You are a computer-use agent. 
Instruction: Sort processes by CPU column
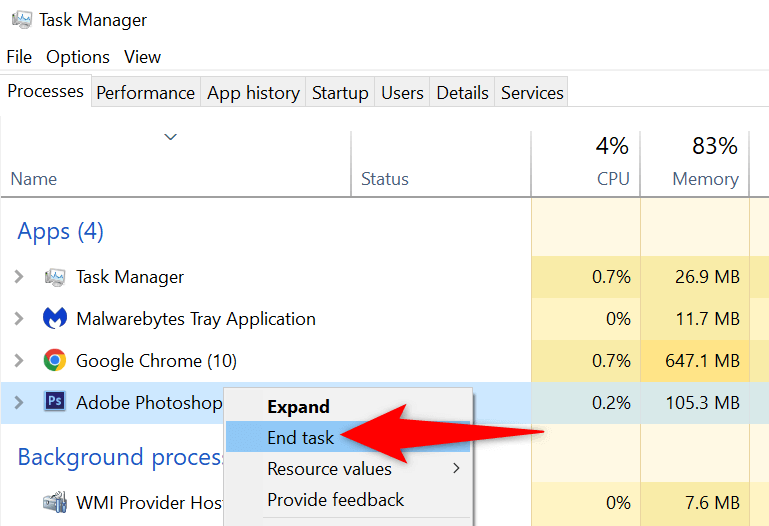pos(611,179)
